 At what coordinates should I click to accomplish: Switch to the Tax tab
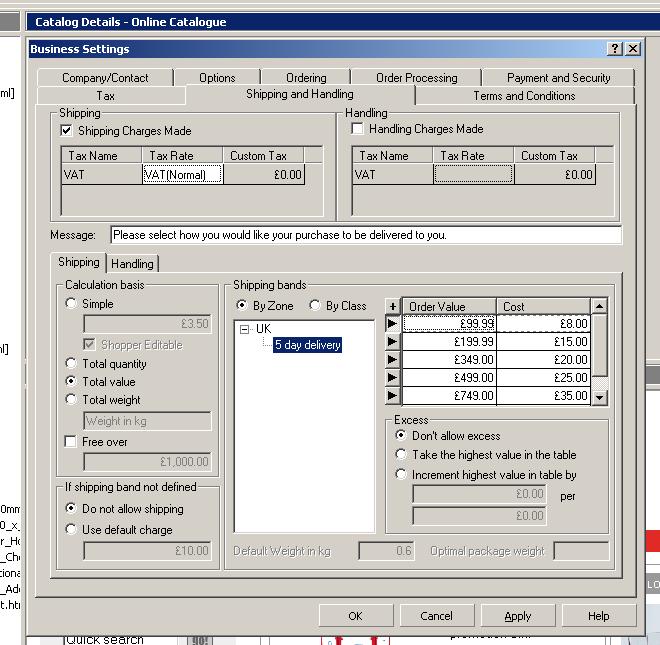coord(106,96)
